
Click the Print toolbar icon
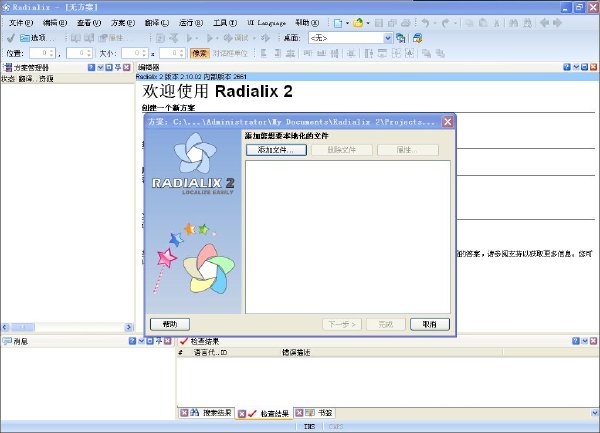coord(406,23)
